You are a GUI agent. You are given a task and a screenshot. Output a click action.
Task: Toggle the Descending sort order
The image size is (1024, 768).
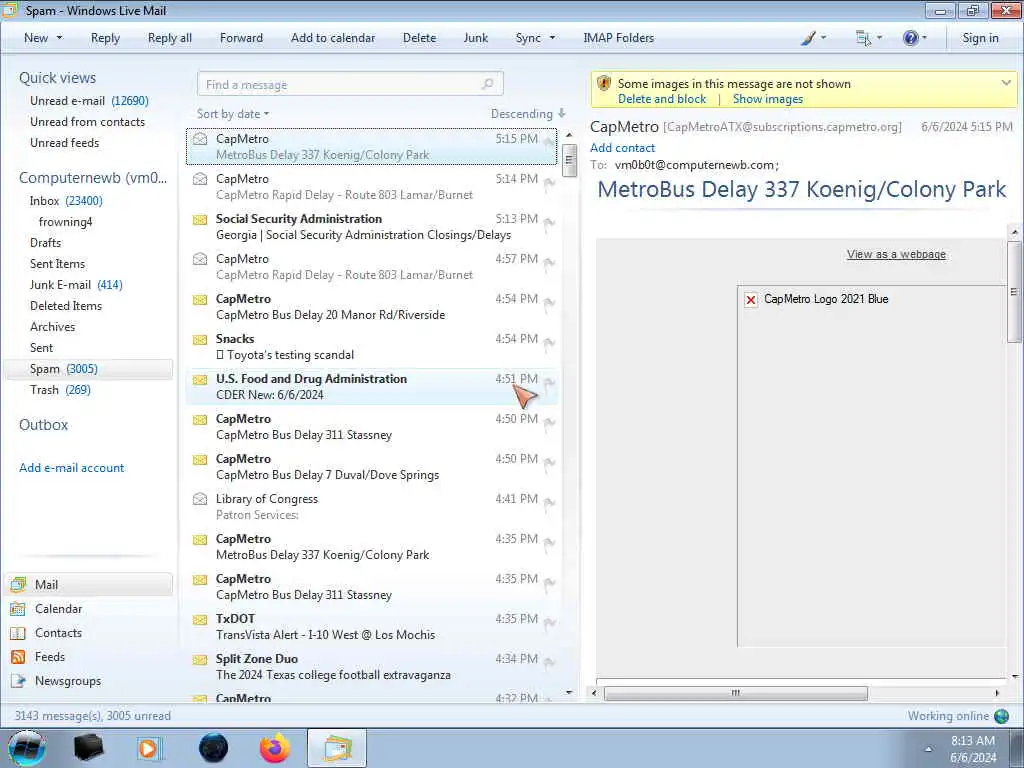[528, 114]
